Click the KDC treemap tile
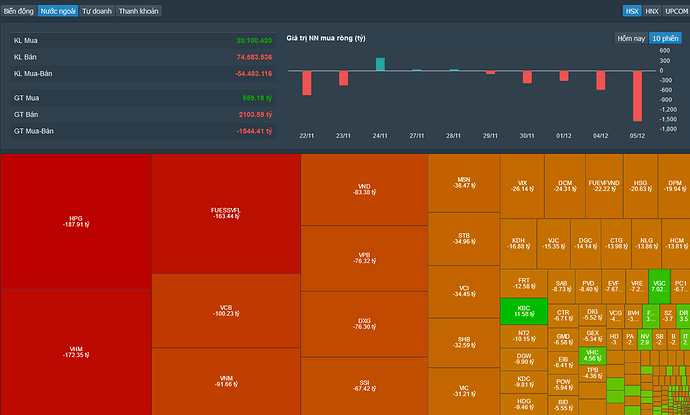The image size is (690, 415). (x=524, y=382)
